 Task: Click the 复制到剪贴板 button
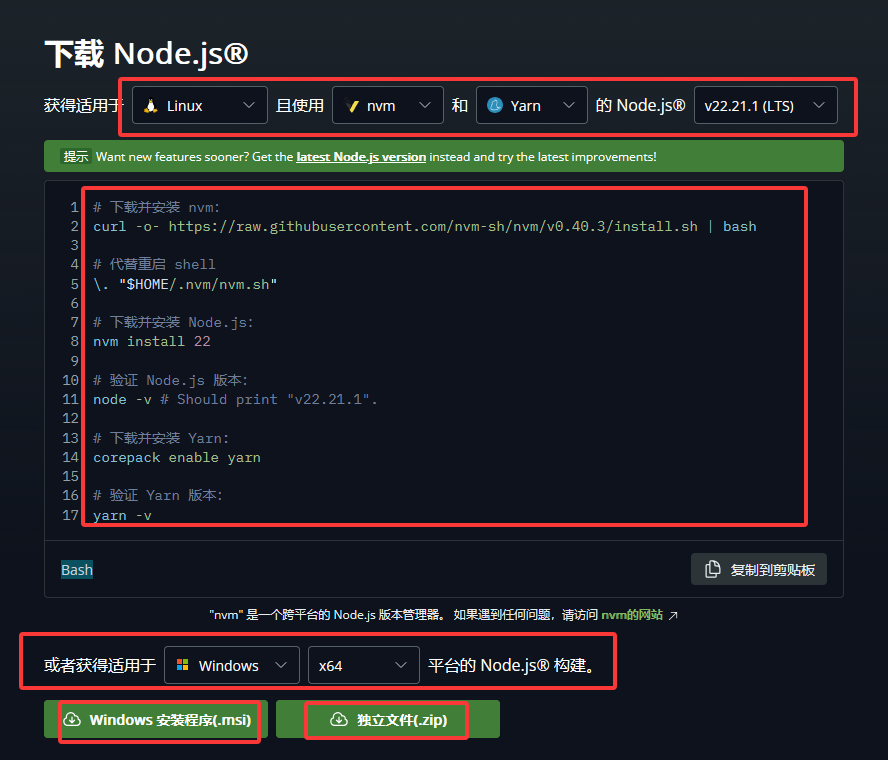[x=758, y=568]
